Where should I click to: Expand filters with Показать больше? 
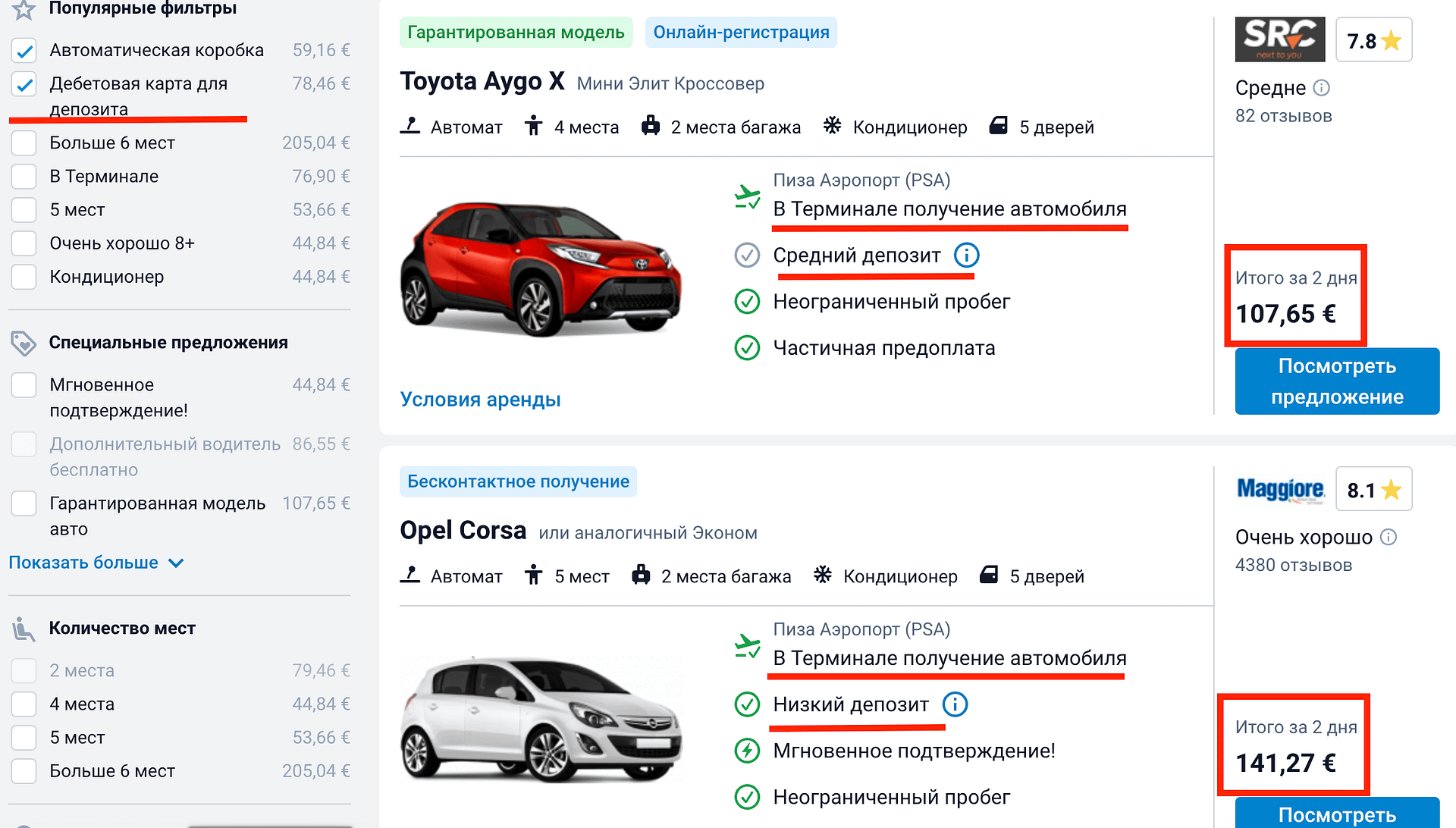click(83, 563)
